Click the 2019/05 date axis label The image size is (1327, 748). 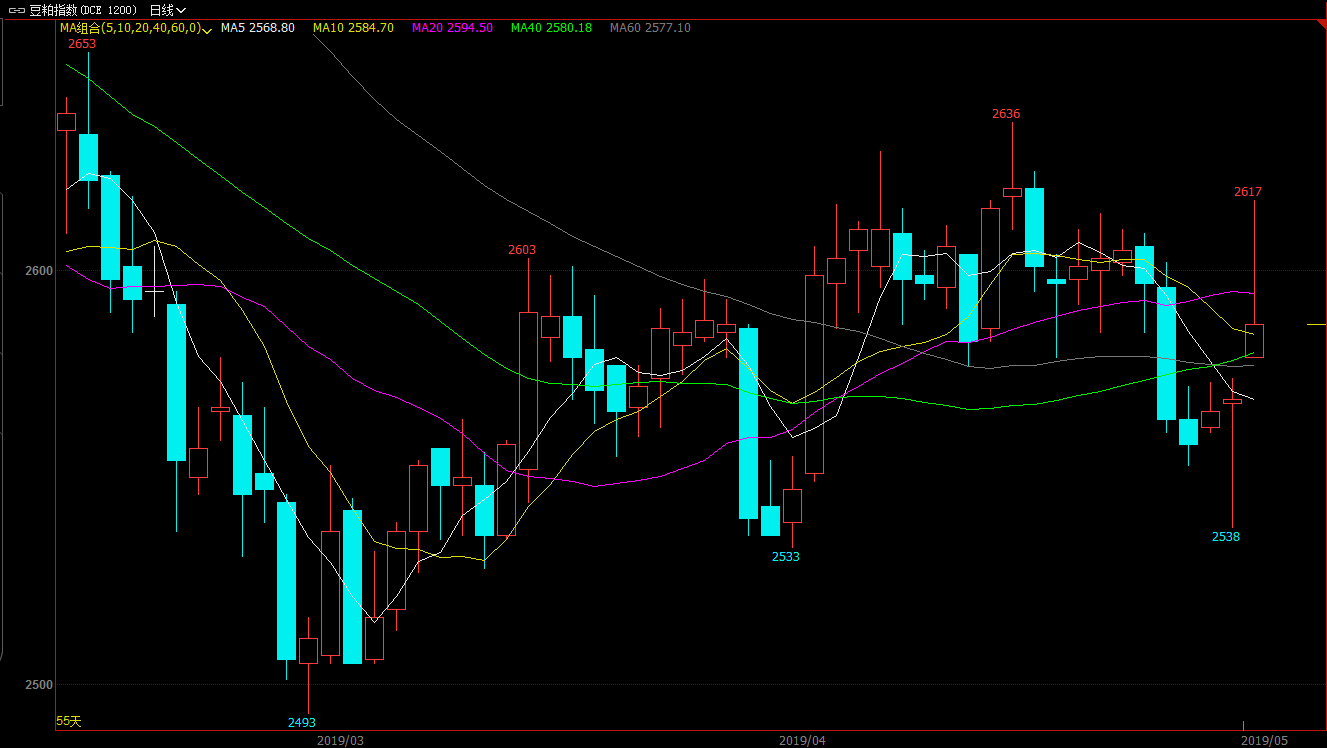click(x=1264, y=741)
